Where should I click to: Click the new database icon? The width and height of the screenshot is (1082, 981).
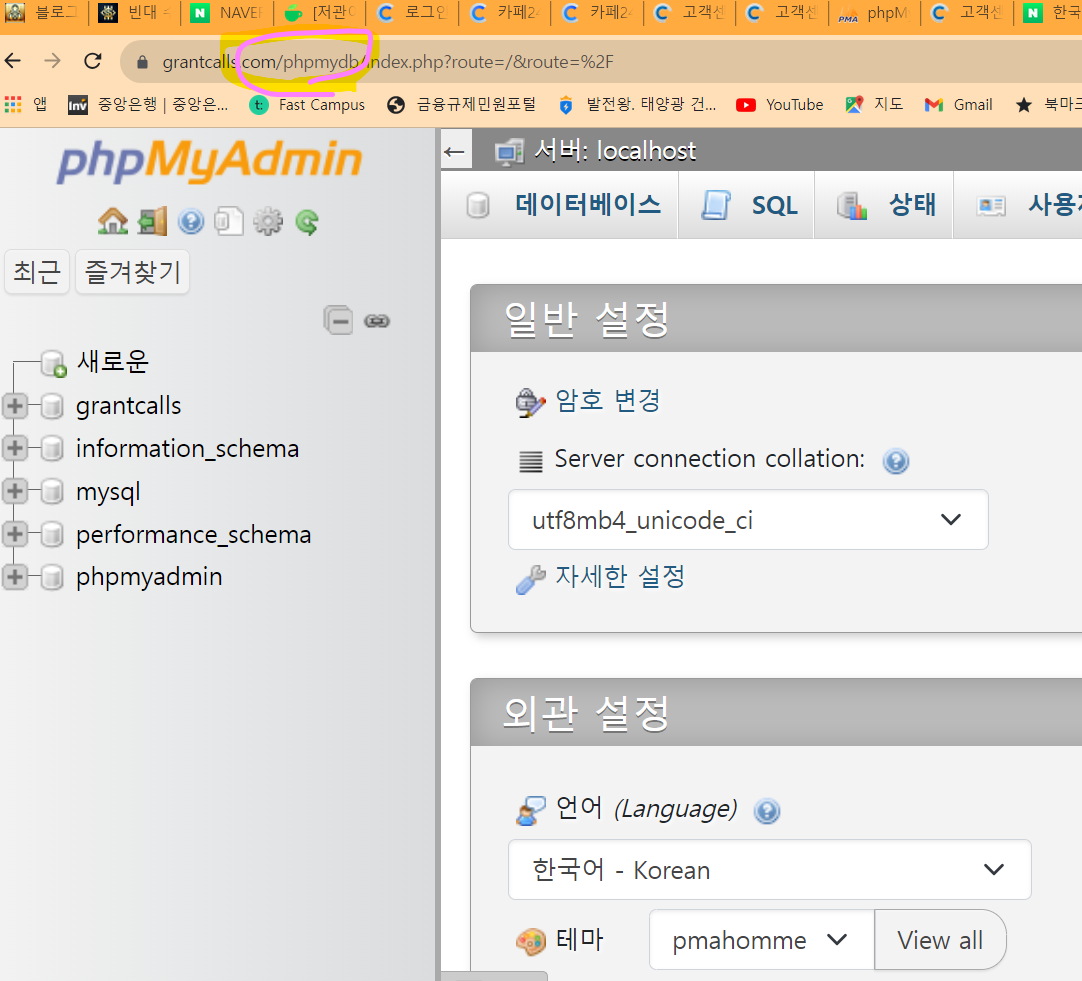tap(53, 362)
